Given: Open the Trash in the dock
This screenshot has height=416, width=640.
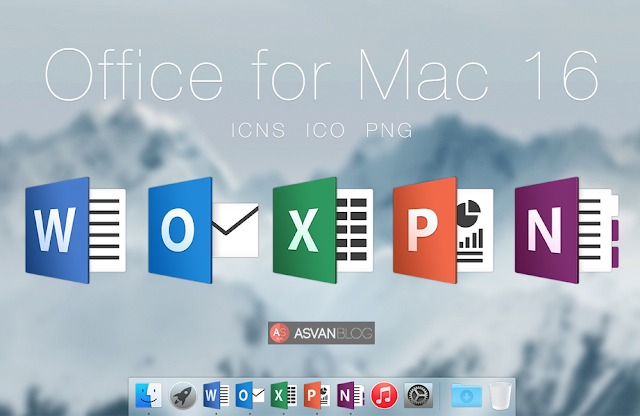Looking at the screenshot, I should pyautogui.click(x=500, y=395).
